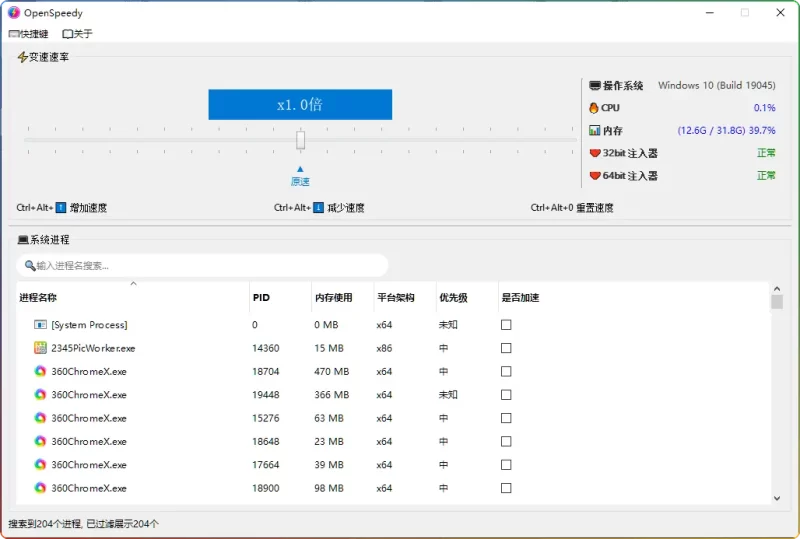The image size is (800, 539).
Task: Click the status bar process count text
Action: pyautogui.click(x=84, y=524)
